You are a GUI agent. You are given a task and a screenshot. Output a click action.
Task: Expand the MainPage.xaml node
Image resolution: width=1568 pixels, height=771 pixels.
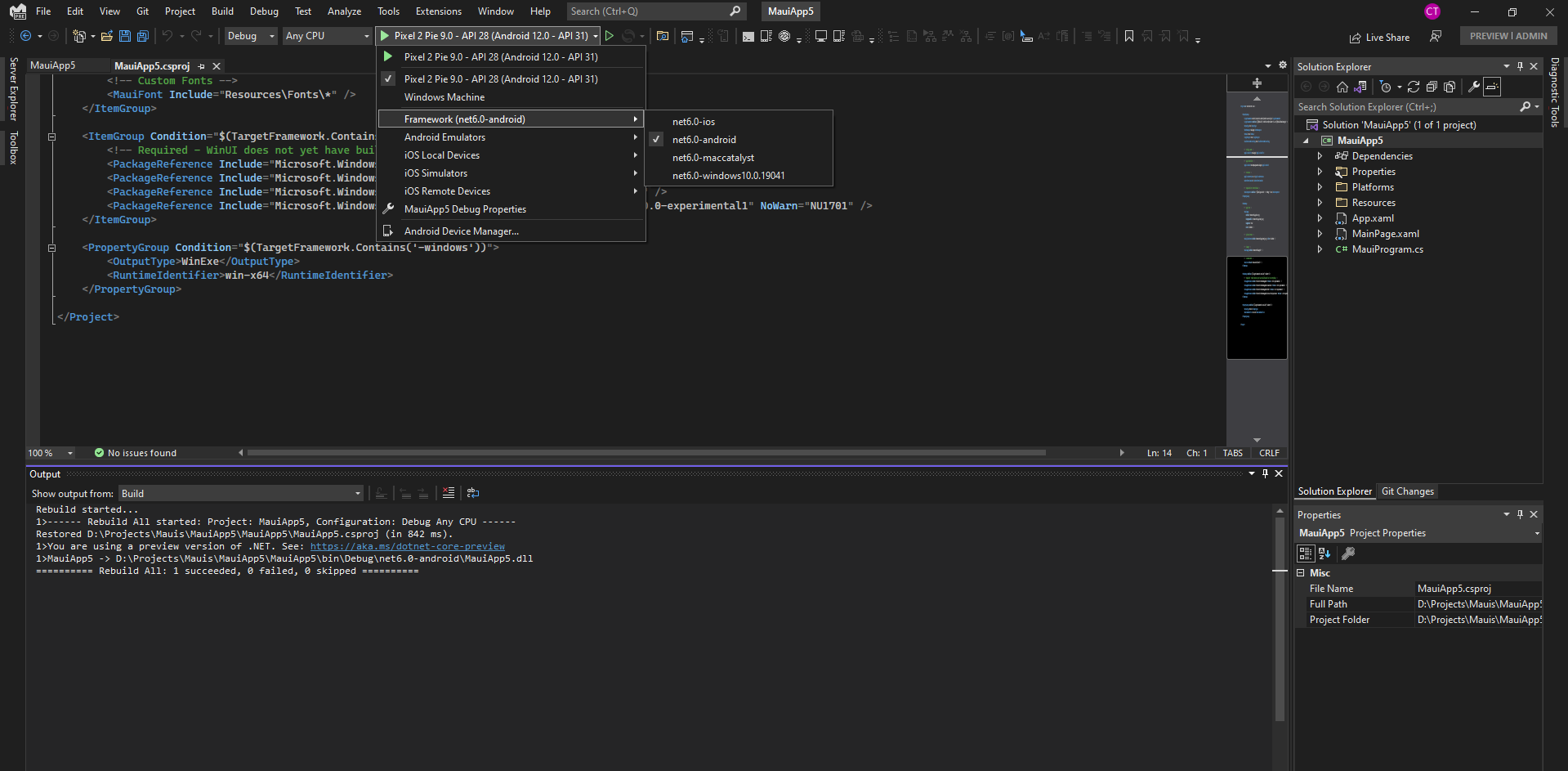(x=1320, y=234)
